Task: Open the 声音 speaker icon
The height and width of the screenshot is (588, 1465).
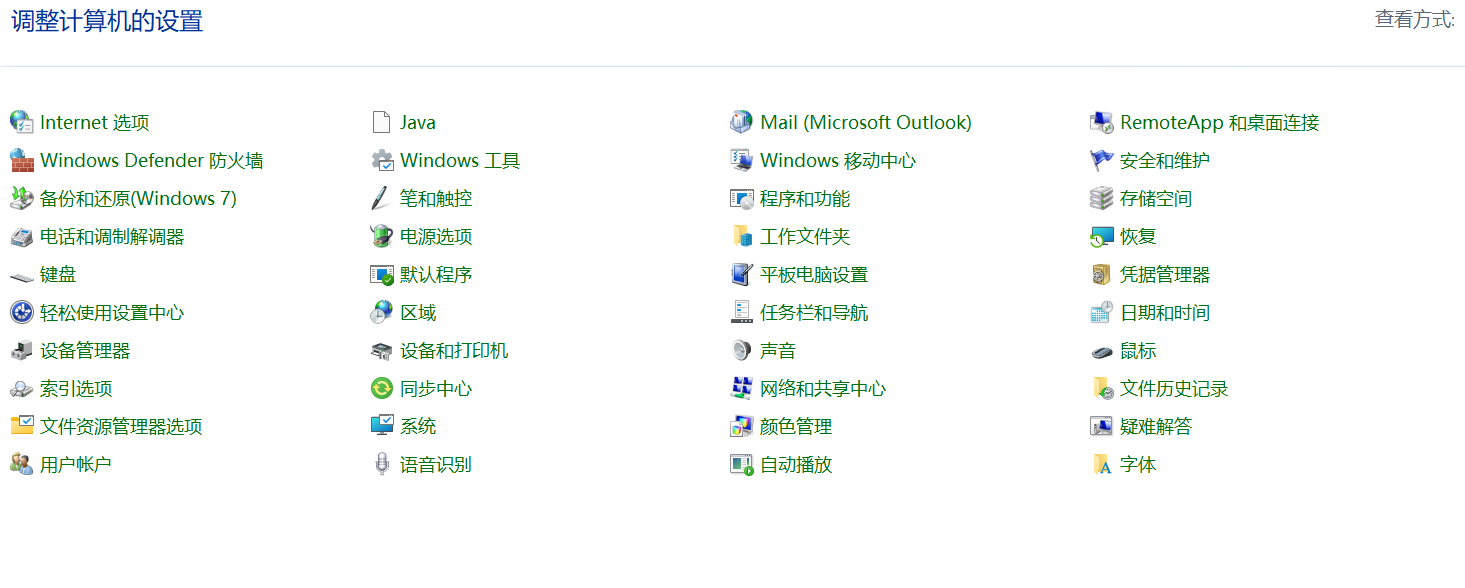Action: tap(742, 350)
